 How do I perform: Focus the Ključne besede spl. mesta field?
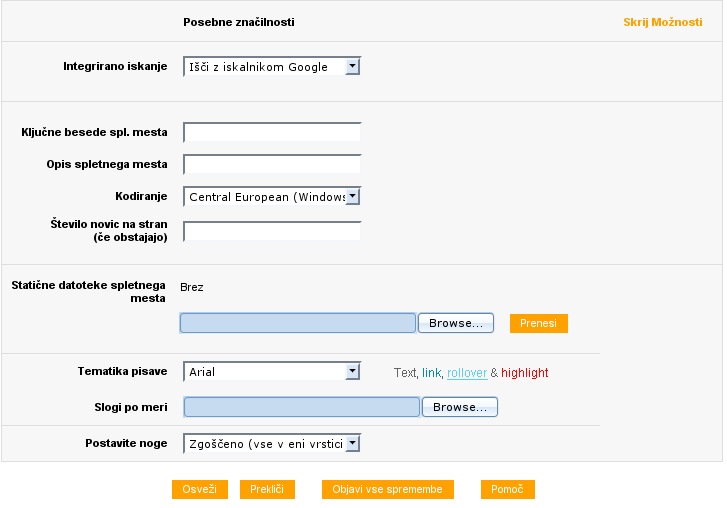tap(272, 132)
